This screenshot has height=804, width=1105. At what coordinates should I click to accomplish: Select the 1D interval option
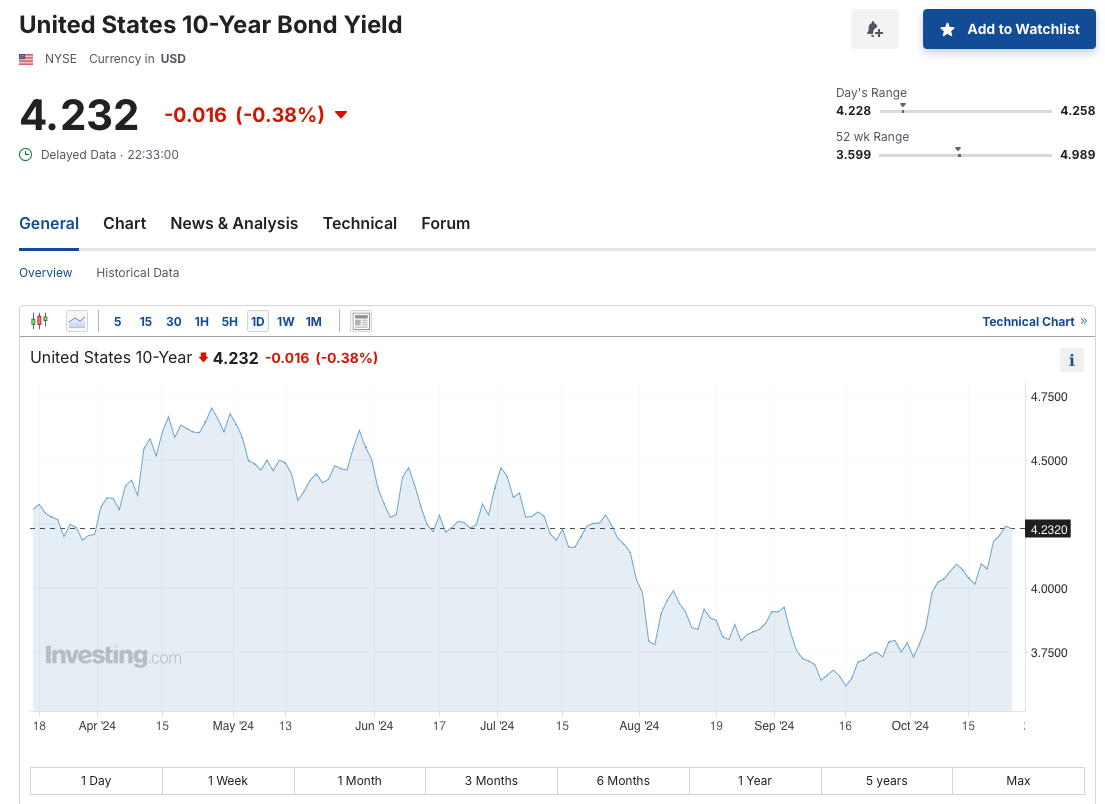click(x=258, y=321)
